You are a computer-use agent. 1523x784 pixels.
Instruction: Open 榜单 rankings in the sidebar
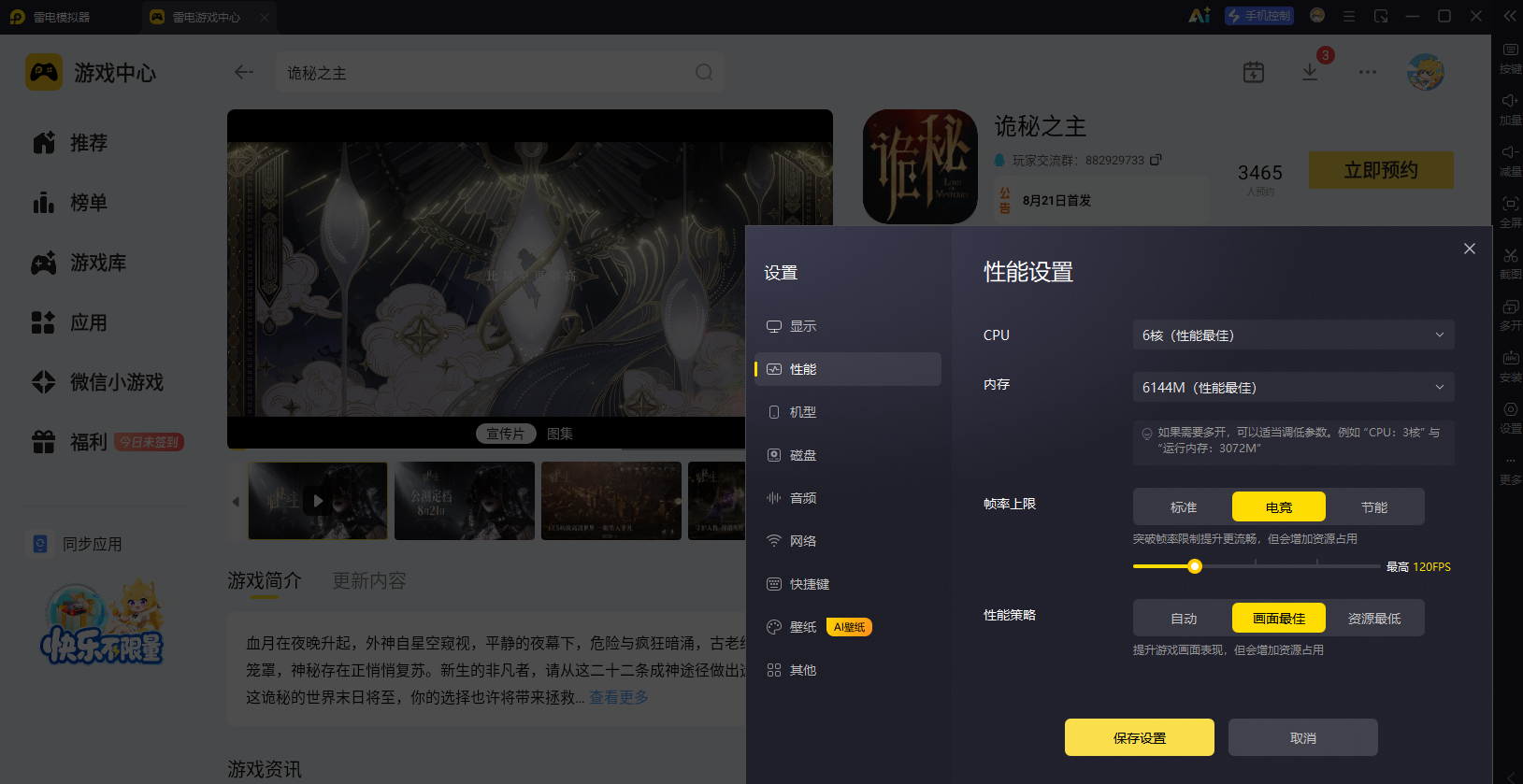pyautogui.click(x=70, y=203)
